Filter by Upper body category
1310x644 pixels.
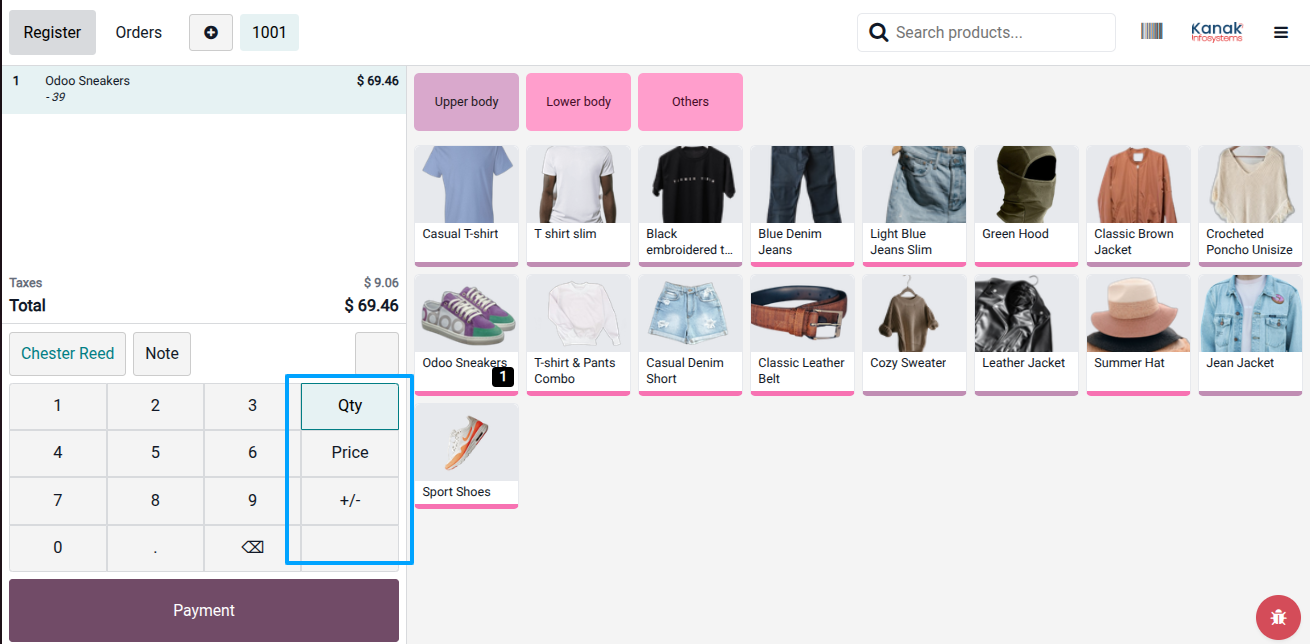tap(467, 102)
